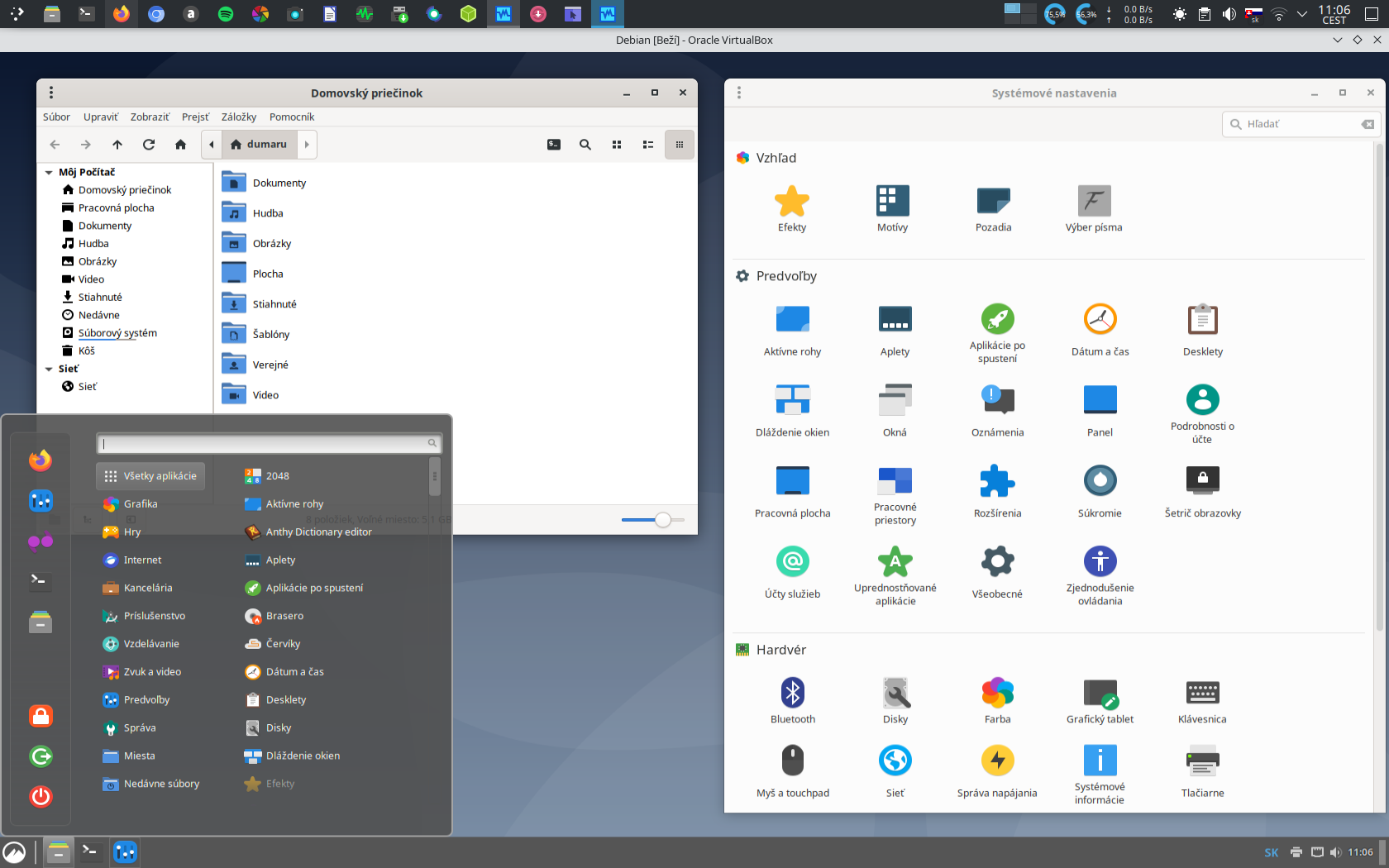Open Domovský priečinok window menu dots
Viewport: 1389px width, 868px height.
(51, 93)
